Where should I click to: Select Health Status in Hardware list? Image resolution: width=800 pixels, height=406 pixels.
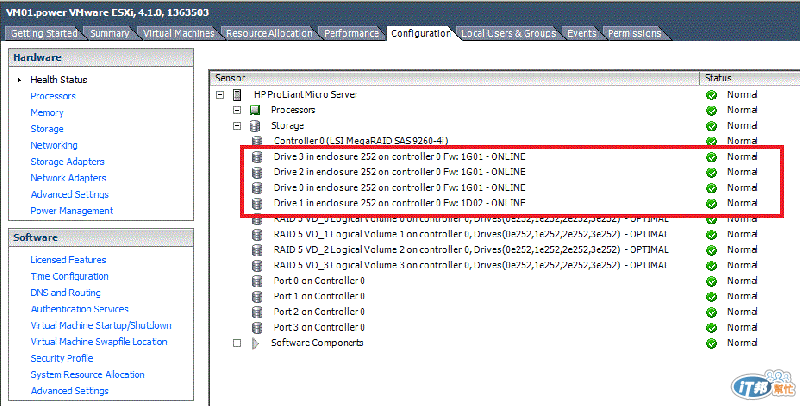59,80
